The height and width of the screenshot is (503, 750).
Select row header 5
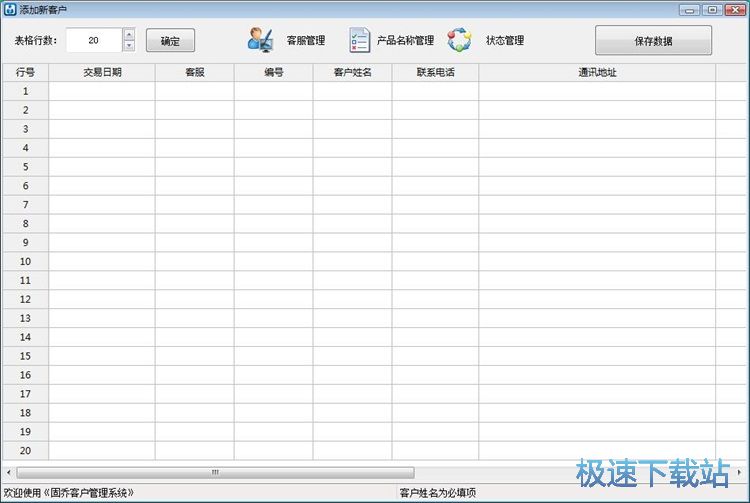(25, 167)
